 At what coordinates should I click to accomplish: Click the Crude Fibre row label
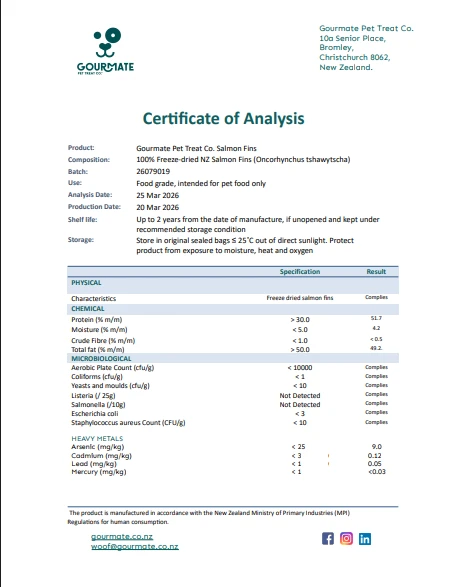coord(103,341)
